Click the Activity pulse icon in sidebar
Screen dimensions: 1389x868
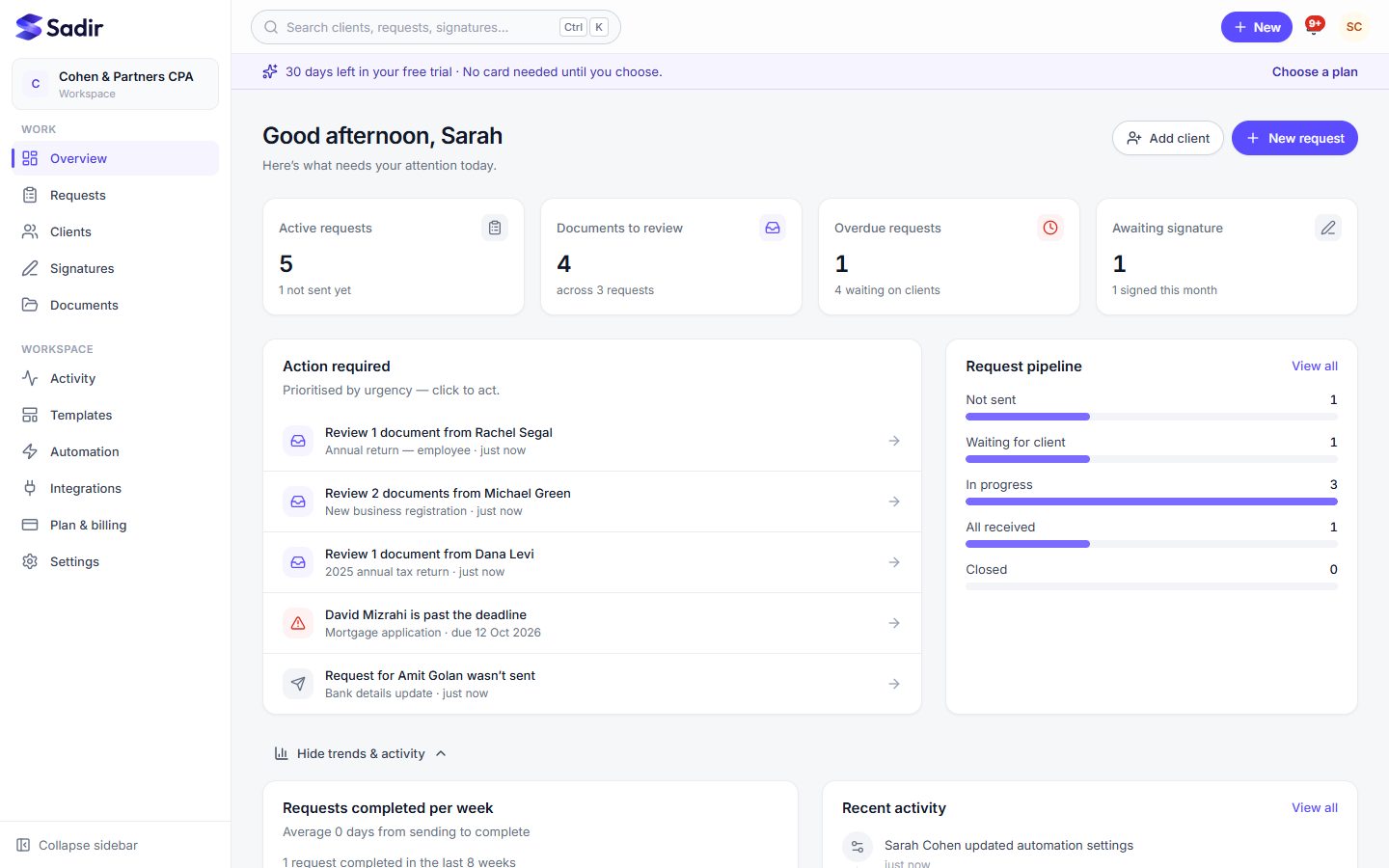(30, 378)
